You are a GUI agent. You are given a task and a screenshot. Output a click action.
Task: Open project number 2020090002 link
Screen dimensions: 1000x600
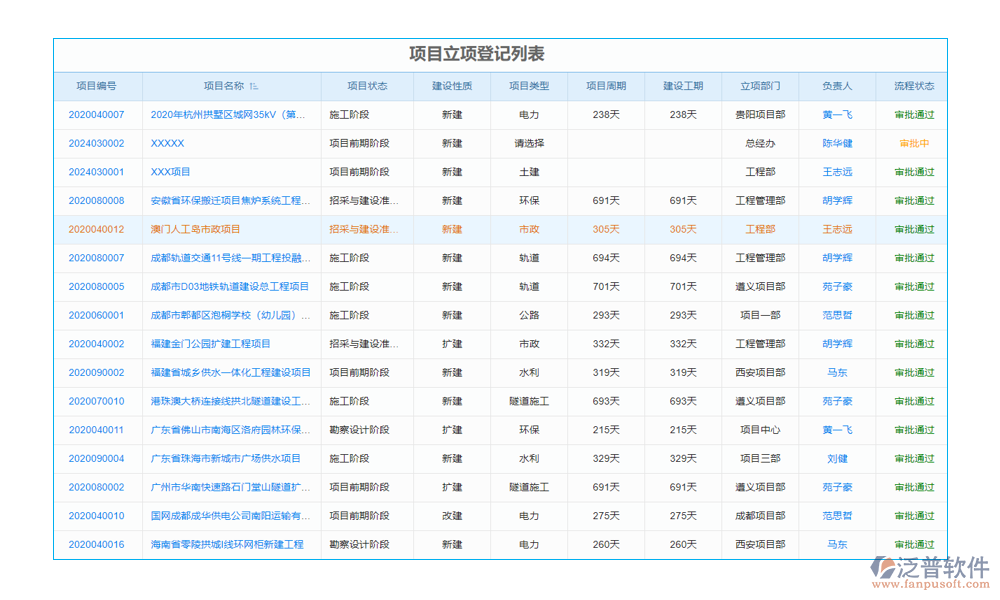(97, 373)
